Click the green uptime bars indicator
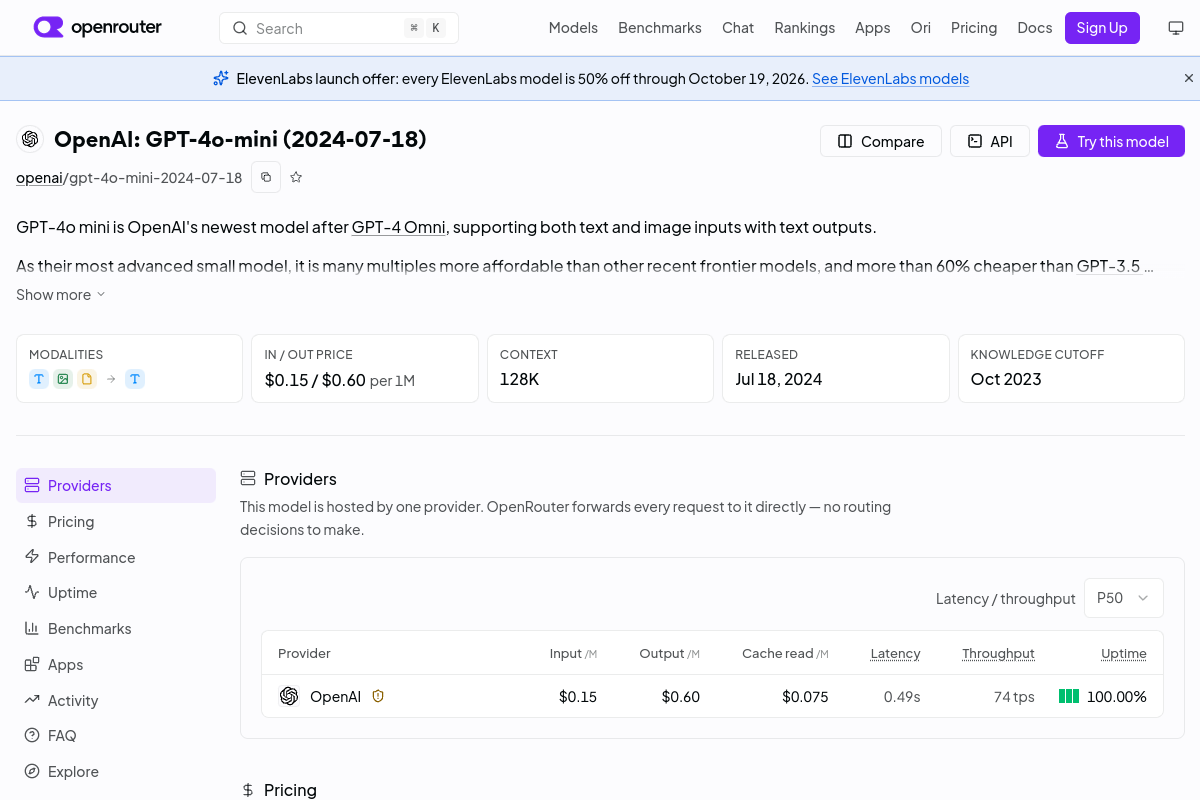1200x800 pixels. 1069,696
